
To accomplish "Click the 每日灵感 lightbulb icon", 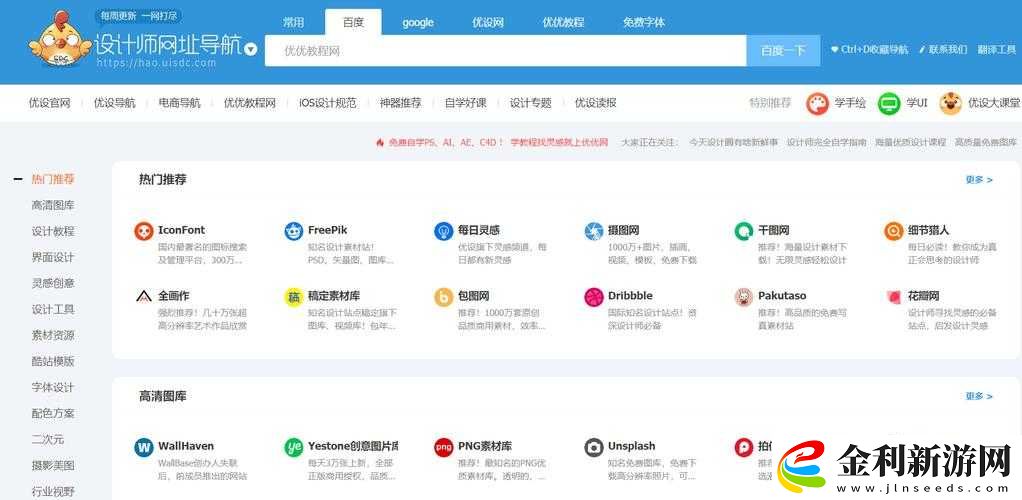I will coord(444,231).
